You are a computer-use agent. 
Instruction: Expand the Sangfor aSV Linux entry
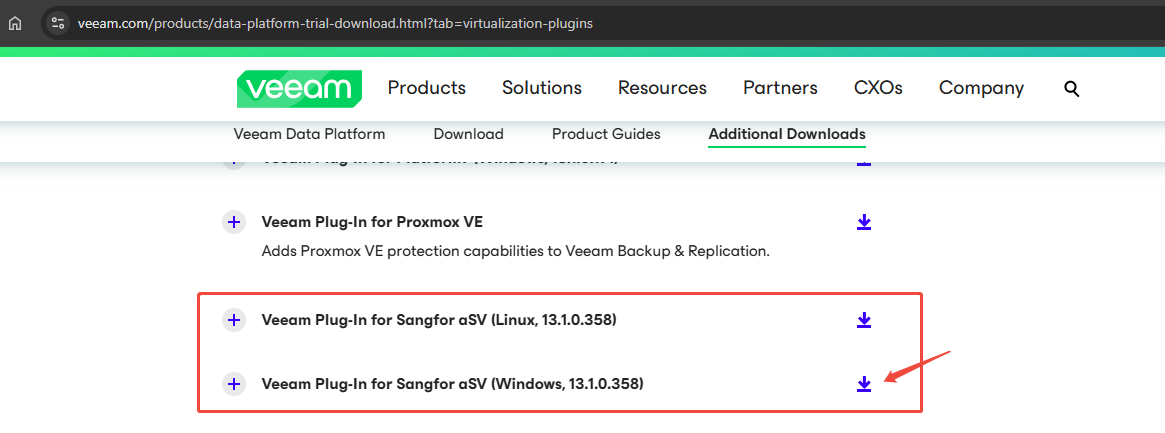[234, 320]
